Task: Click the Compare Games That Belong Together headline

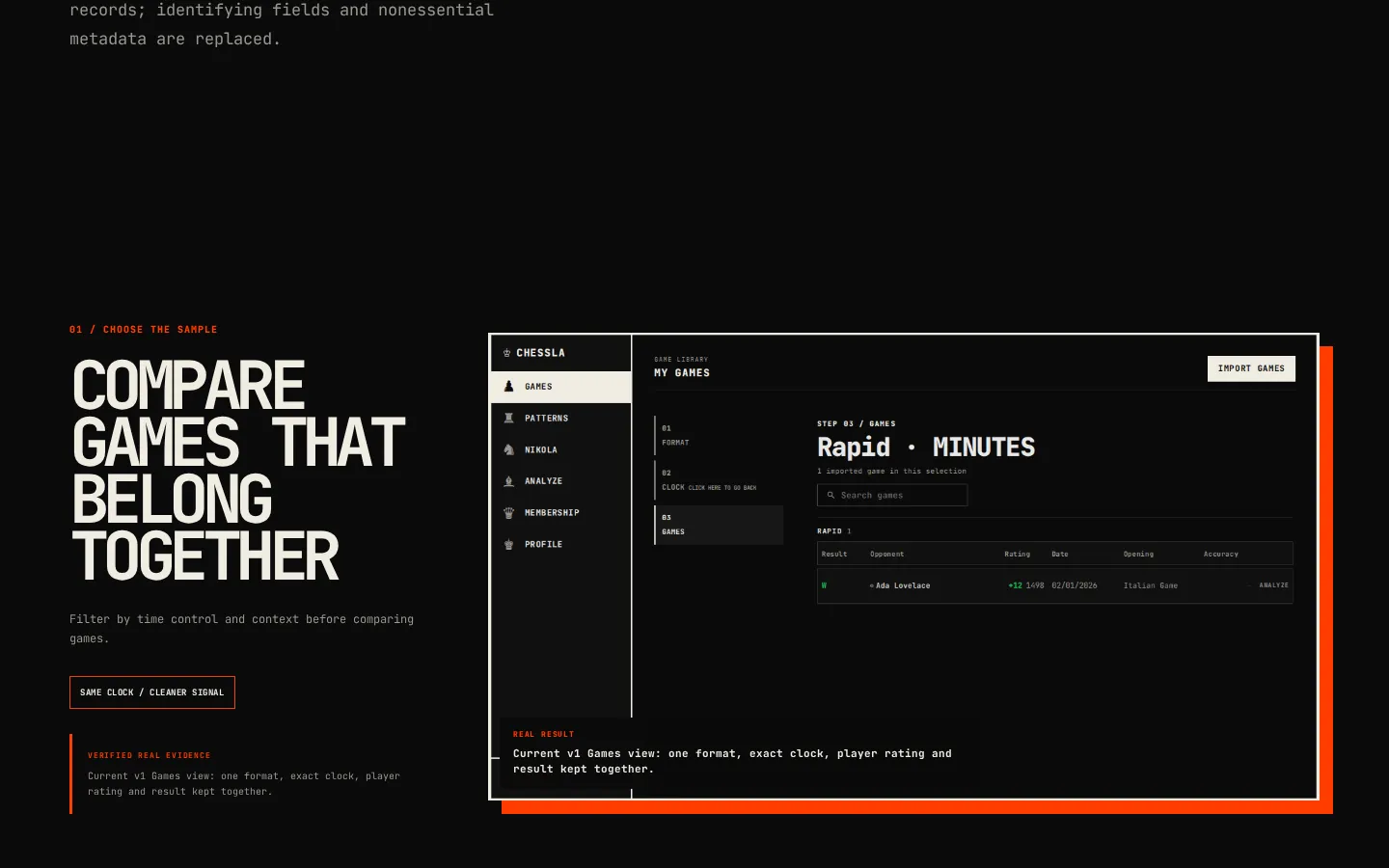Action: 238,471
